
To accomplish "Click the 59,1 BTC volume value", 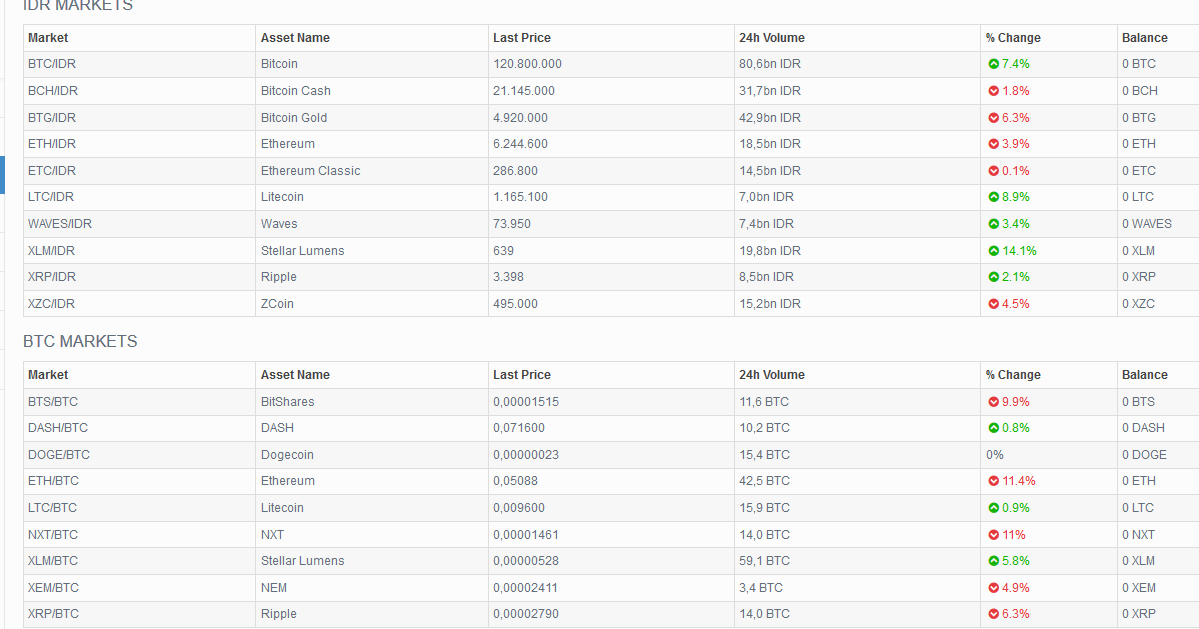I will coord(765,561).
